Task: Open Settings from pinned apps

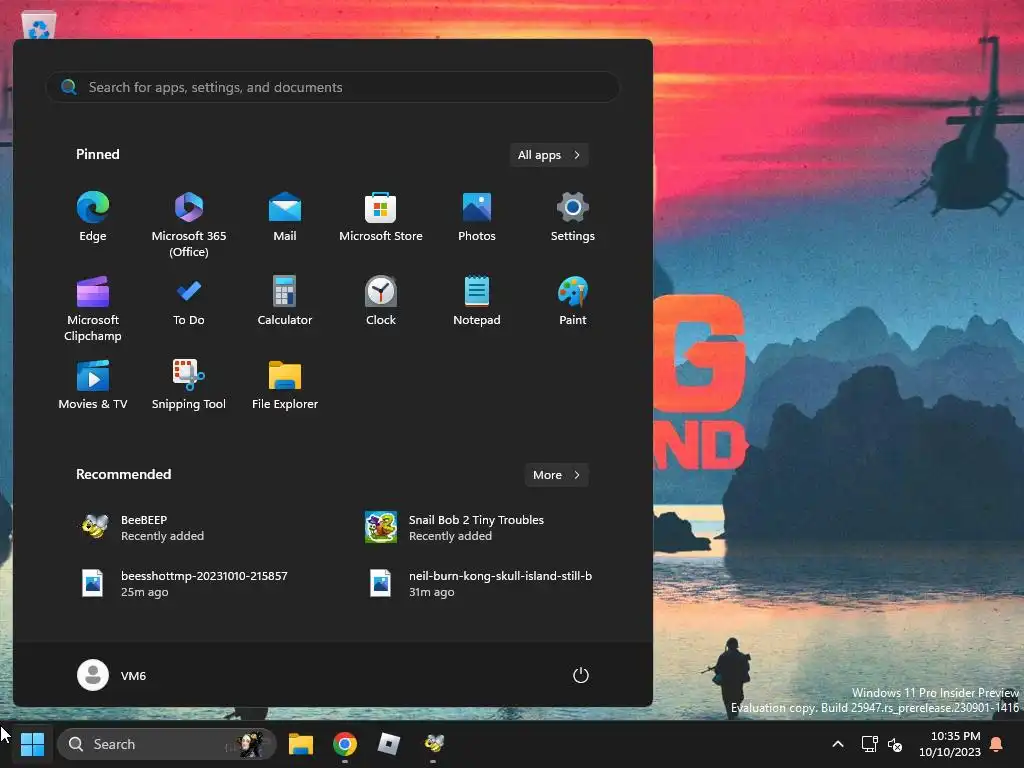Action: (573, 218)
